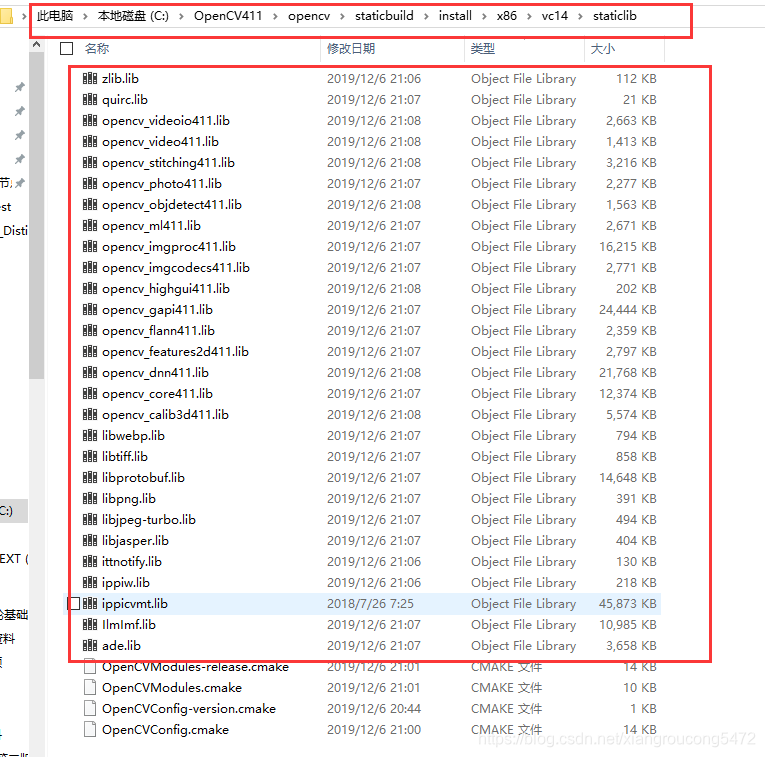Click the 2018/7/26 7:25 date cell

pos(370,603)
